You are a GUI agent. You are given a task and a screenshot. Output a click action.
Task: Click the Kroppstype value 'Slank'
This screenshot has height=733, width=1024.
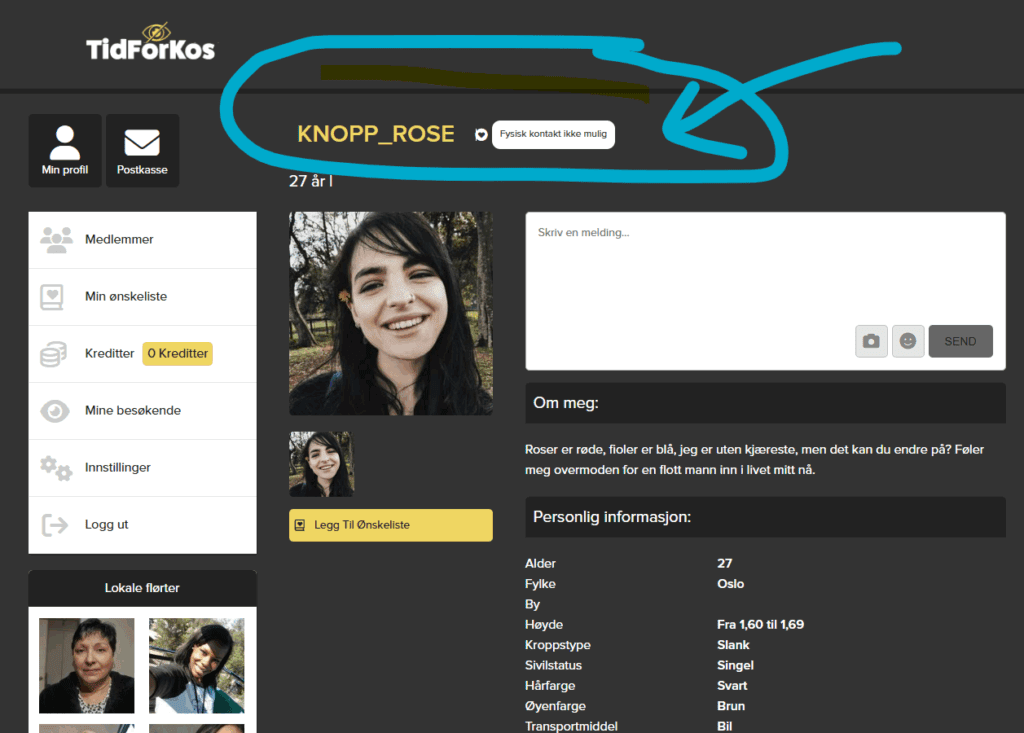click(733, 645)
